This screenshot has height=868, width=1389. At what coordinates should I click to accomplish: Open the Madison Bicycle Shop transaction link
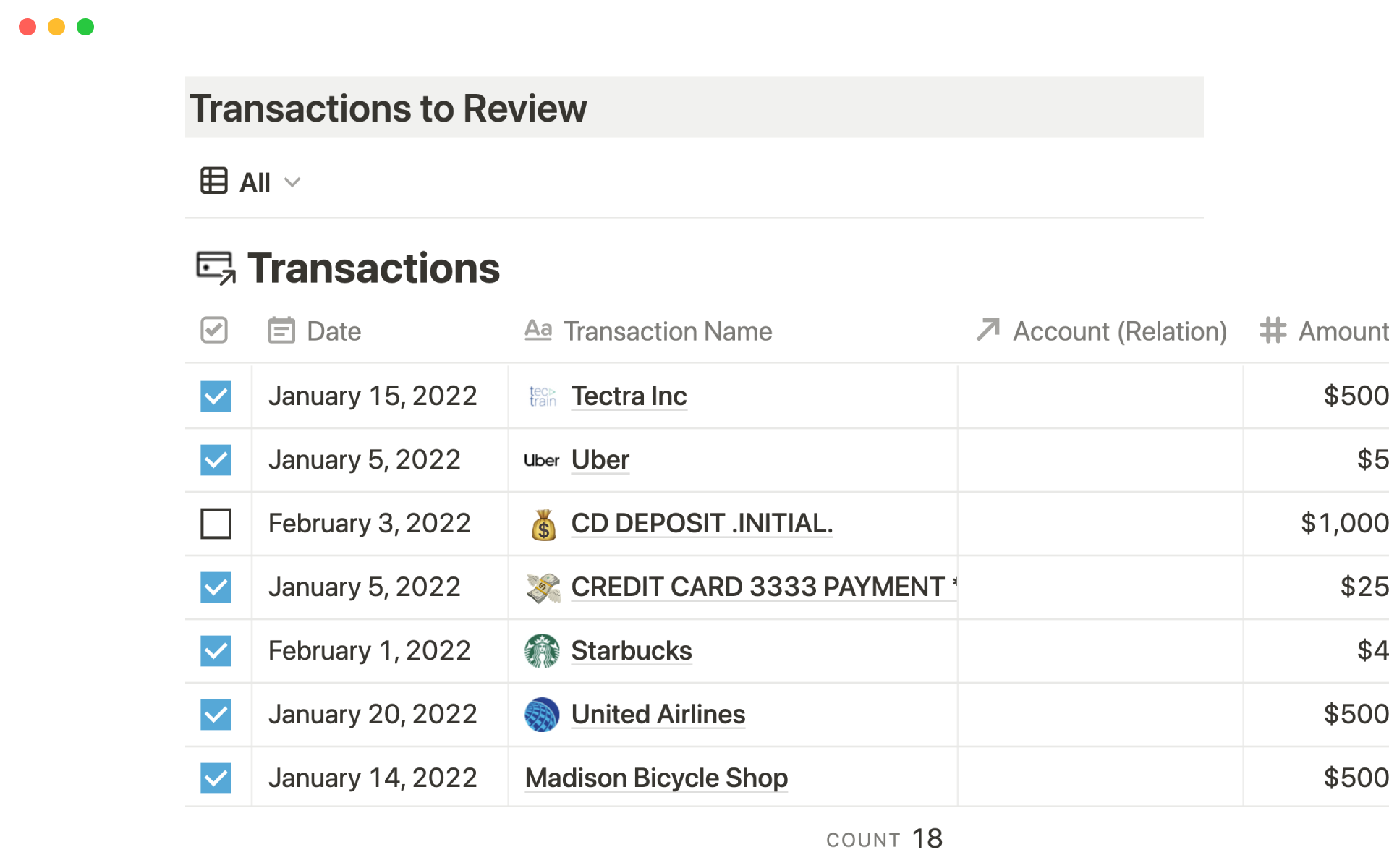655,778
